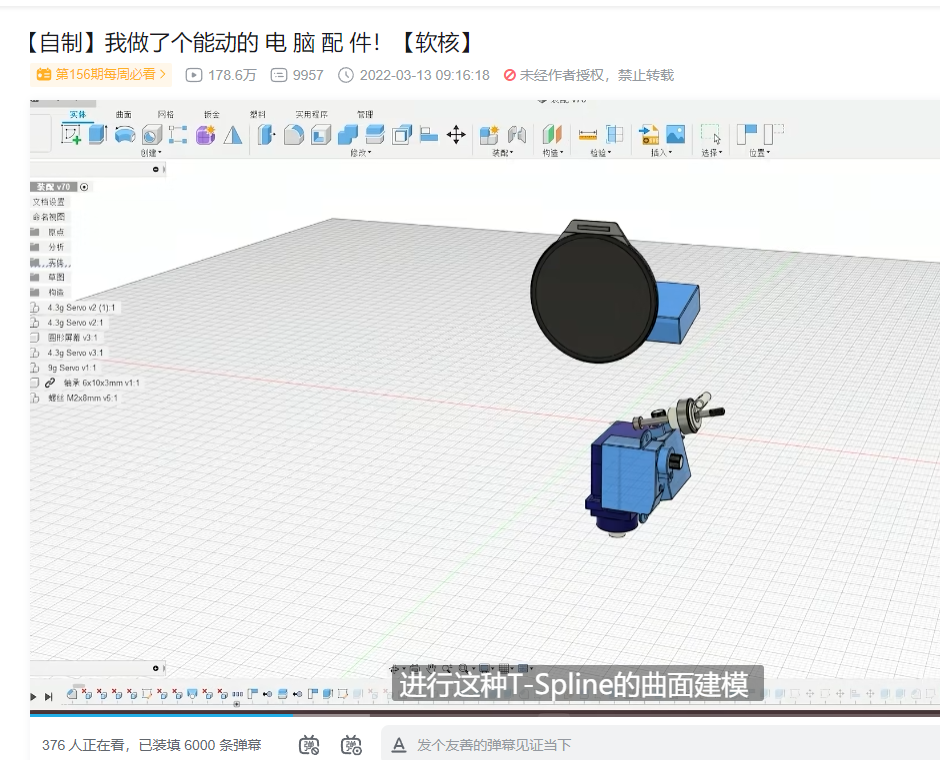
Task: Open the 创建 dropdown menu
Action: tap(151, 153)
